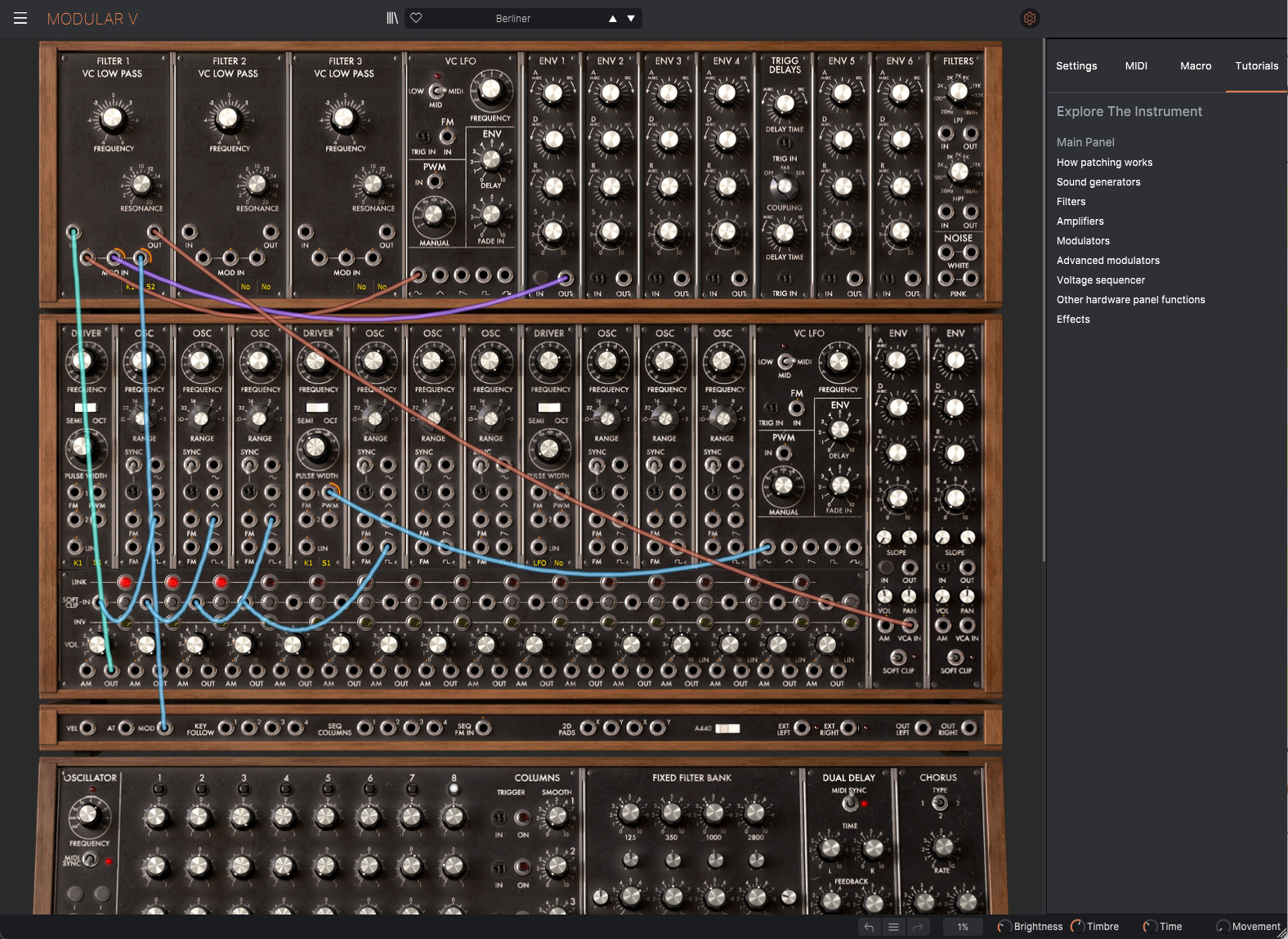Open the settings gear icon
The height and width of the screenshot is (939, 1288).
[x=1030, y=18]
